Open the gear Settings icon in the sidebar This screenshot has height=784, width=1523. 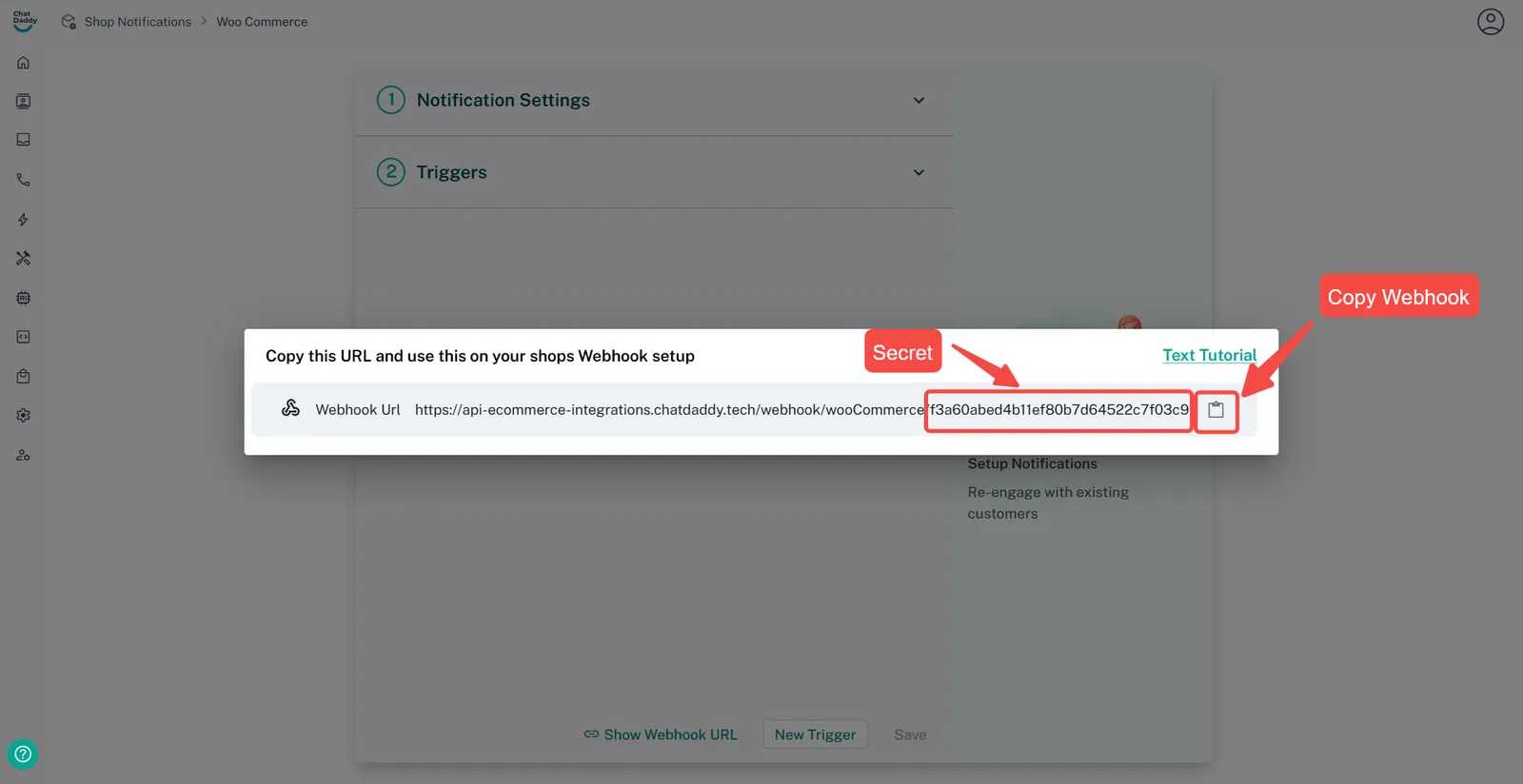pos(24,416)
